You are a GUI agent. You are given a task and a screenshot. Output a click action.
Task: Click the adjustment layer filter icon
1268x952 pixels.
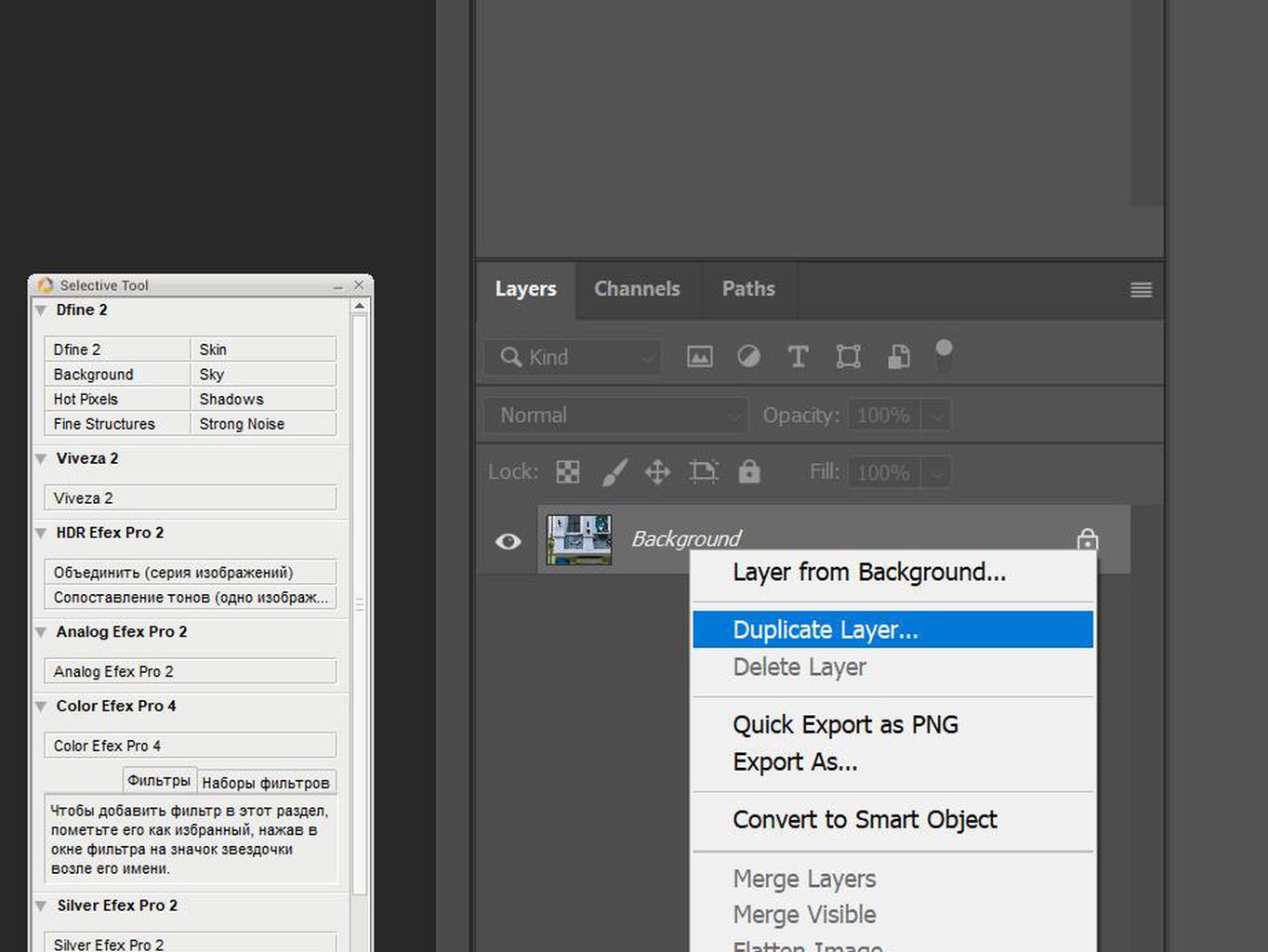coord(748,356)
